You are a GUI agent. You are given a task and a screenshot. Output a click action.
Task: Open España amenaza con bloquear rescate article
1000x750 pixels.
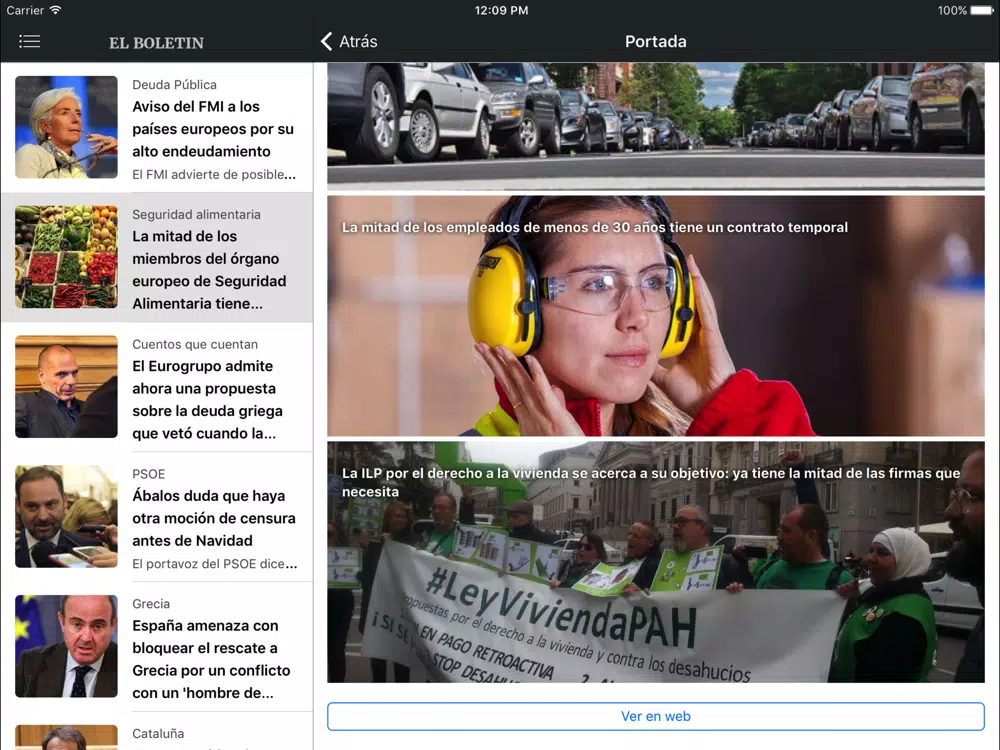157,647
